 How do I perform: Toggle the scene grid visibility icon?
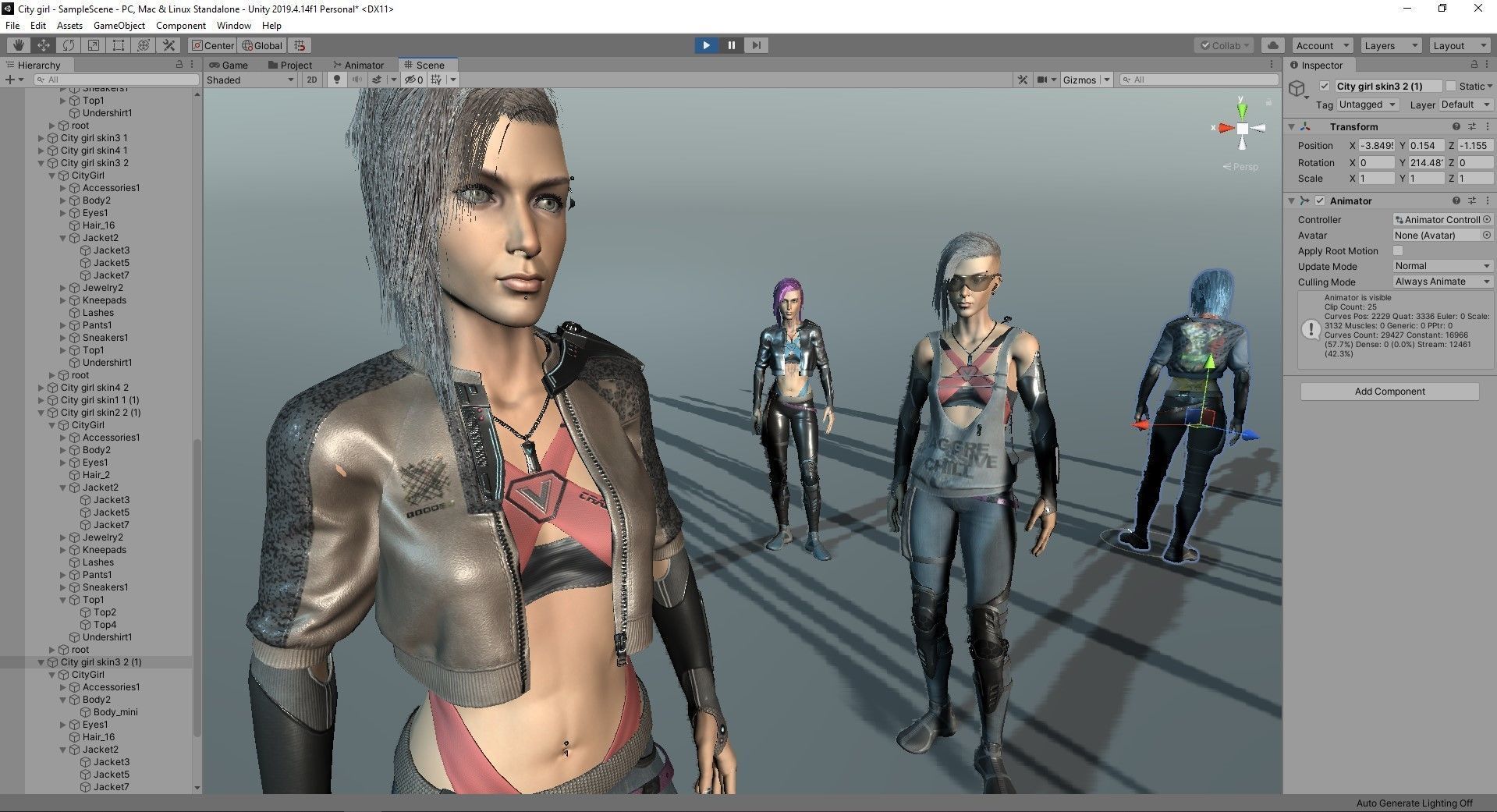coord(436,80)
